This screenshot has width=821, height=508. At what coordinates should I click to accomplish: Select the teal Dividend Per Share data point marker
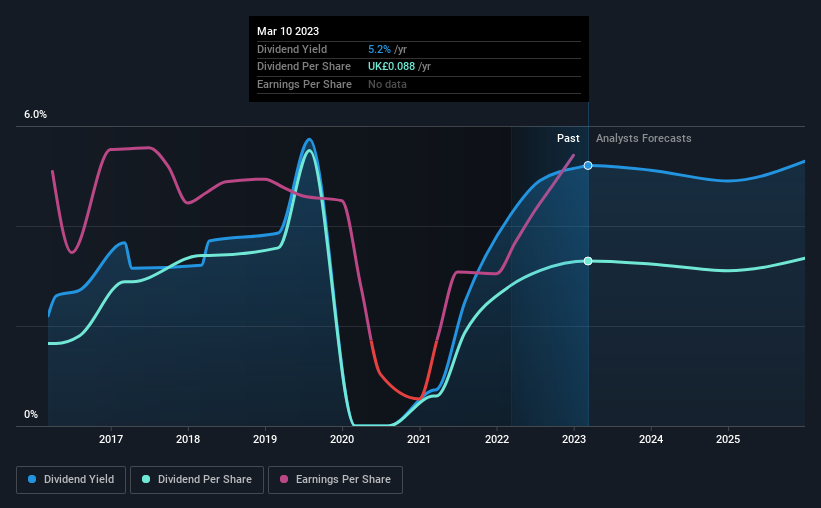[588, 261]
